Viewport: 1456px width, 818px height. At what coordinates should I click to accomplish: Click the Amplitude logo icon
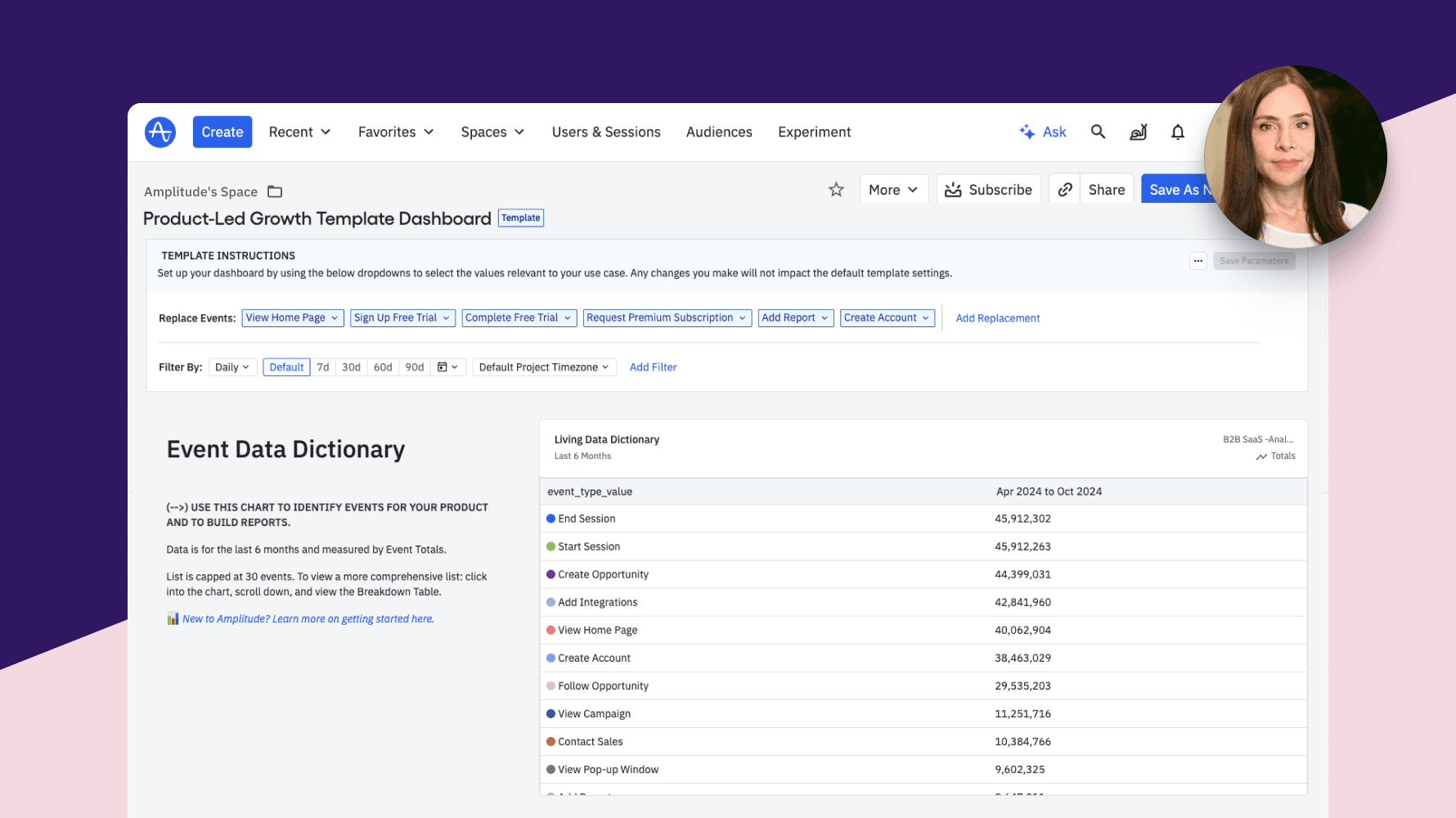pyautogui.click(x=160, y=132)
